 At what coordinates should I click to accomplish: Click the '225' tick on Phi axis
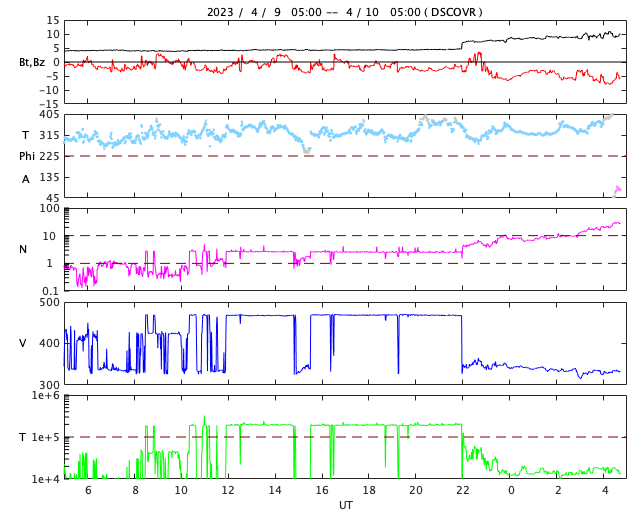coord(49,156)
